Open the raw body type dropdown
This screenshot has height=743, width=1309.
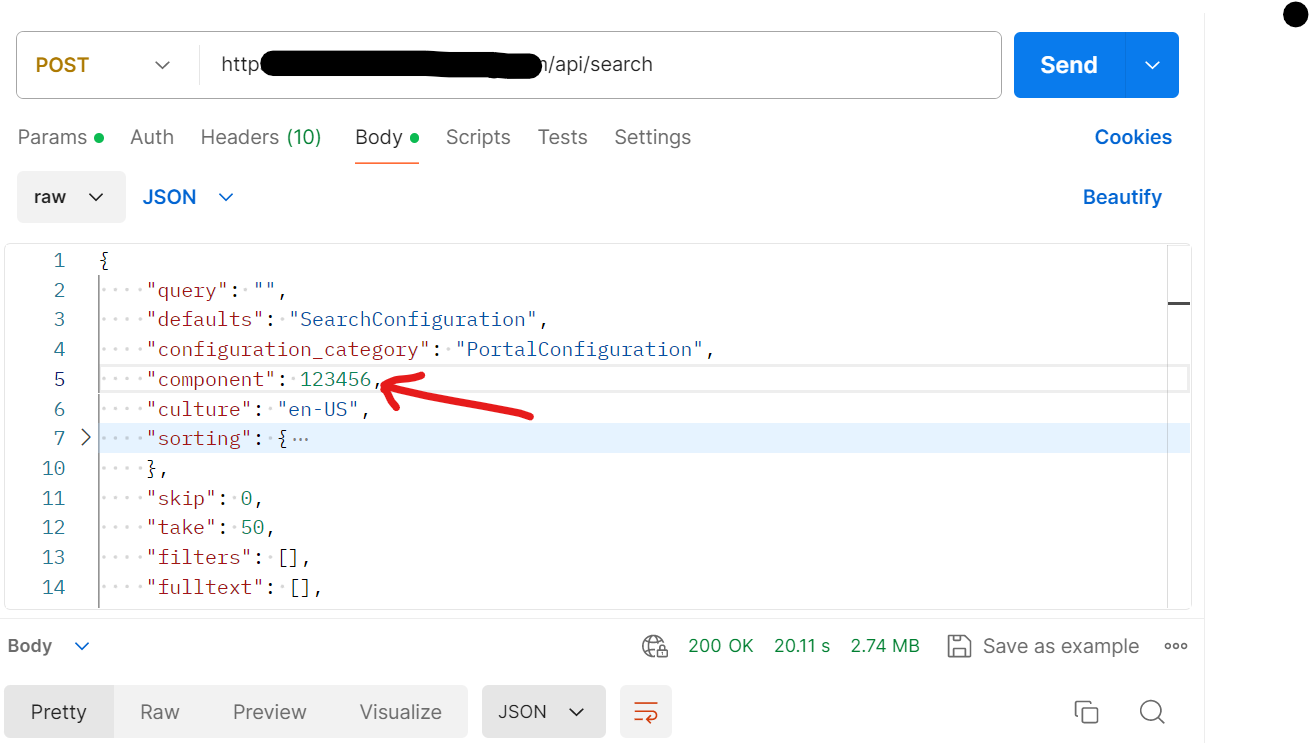(x=71, y=197)
